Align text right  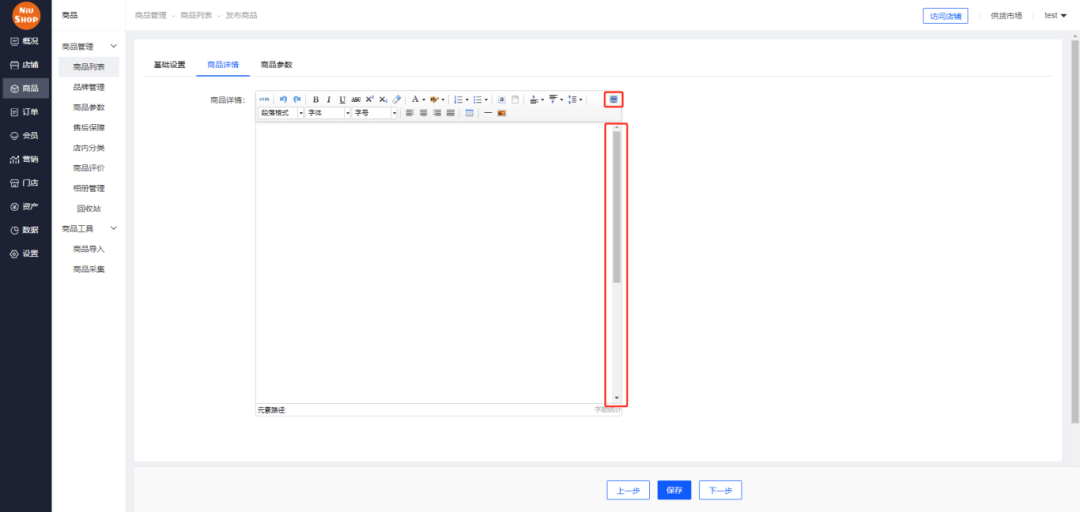click(437, 112)
